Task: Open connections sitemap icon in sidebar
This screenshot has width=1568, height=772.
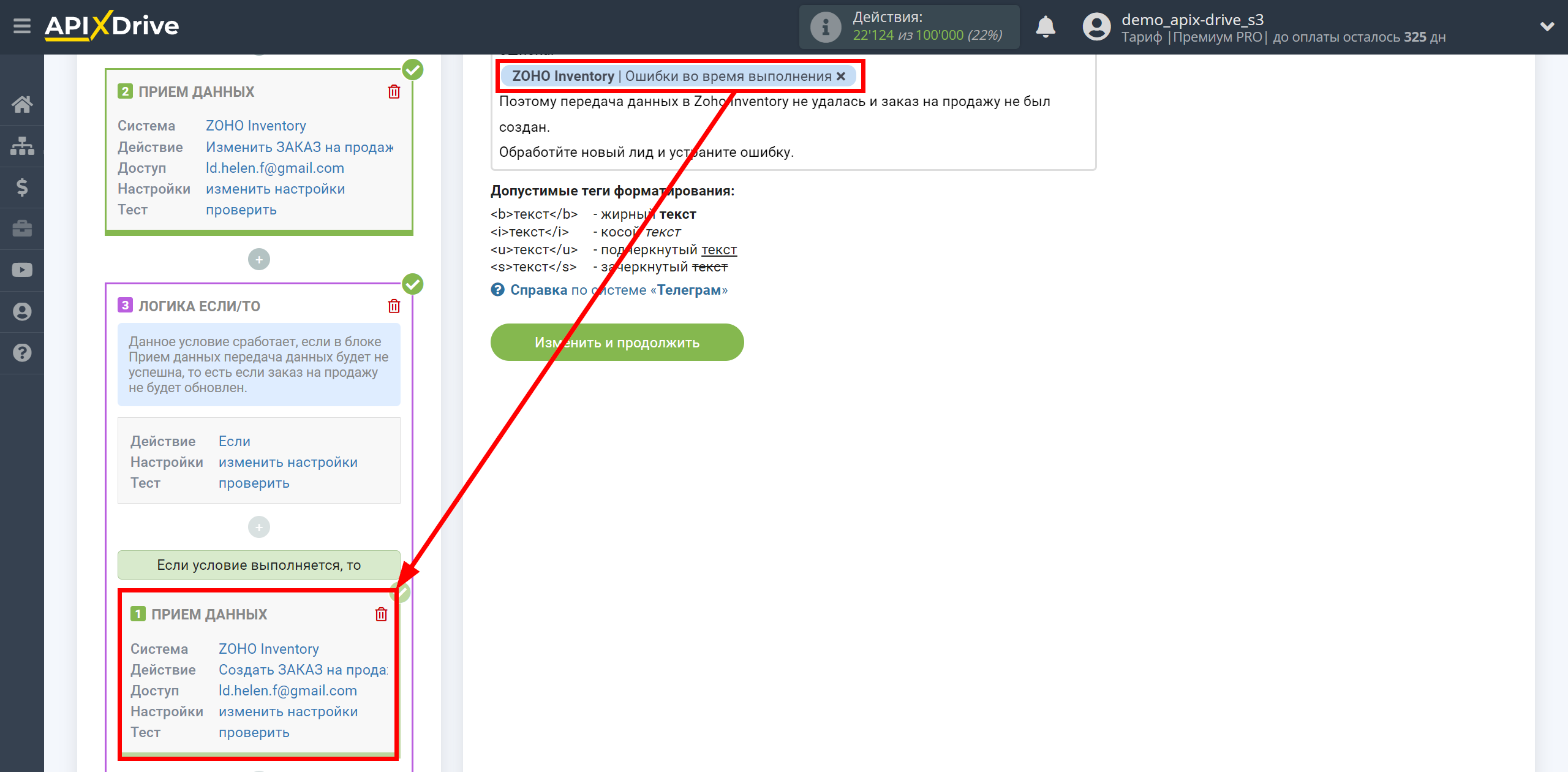Action: coord(22,146)
